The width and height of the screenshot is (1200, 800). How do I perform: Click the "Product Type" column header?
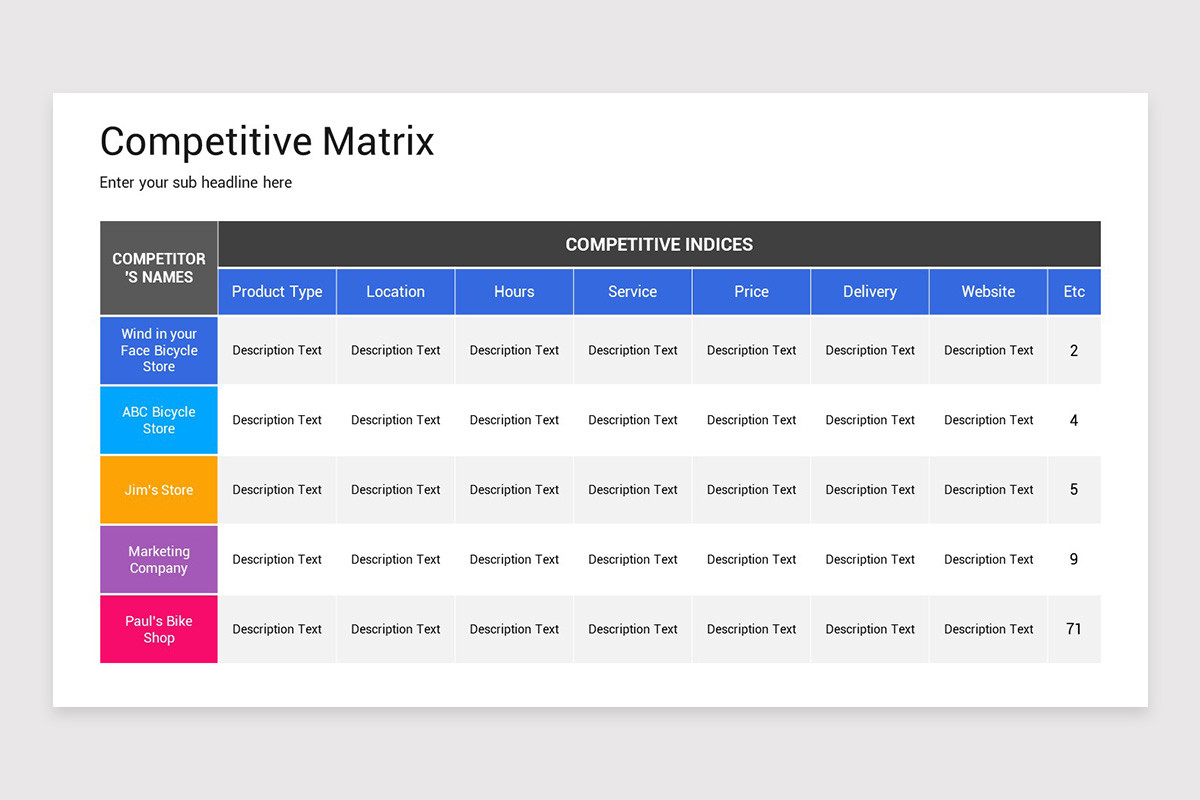click(276, 291)
